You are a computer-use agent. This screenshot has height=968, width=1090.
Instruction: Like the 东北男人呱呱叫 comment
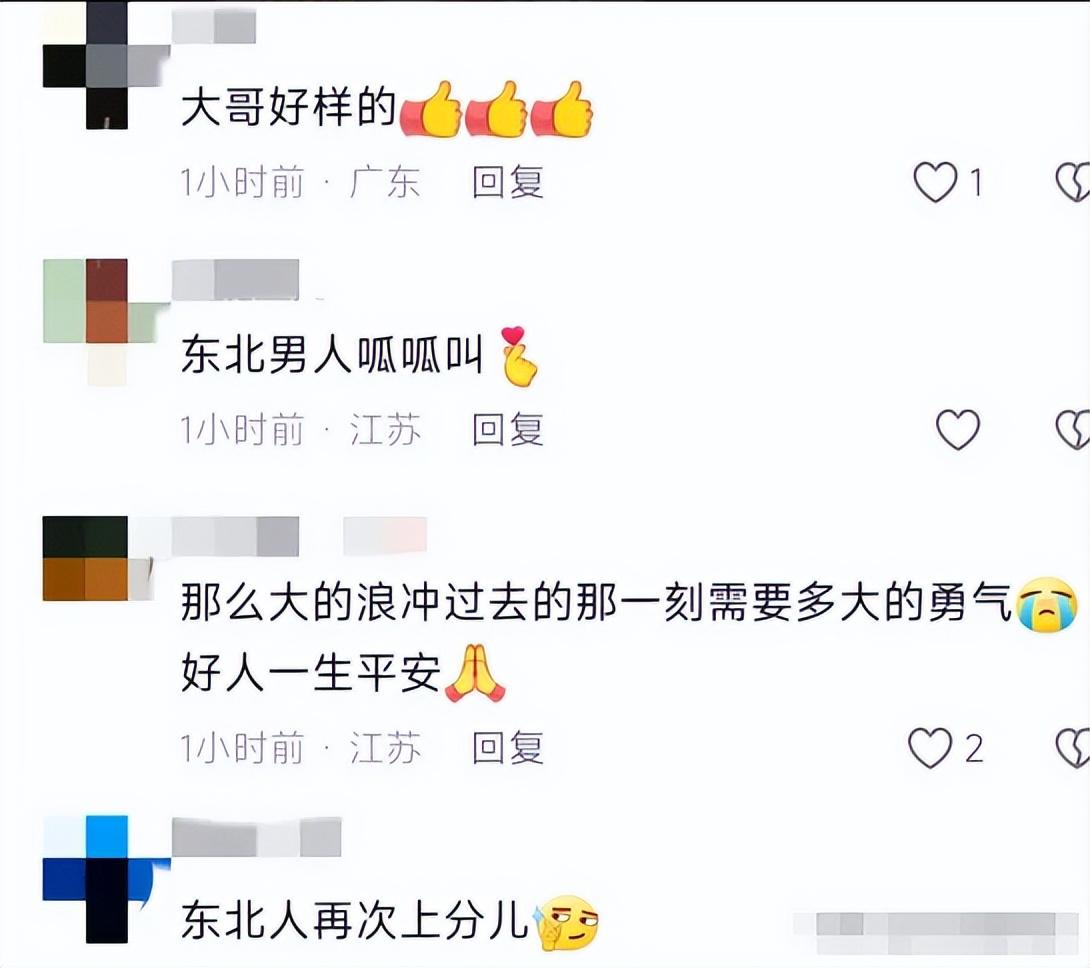958,429
